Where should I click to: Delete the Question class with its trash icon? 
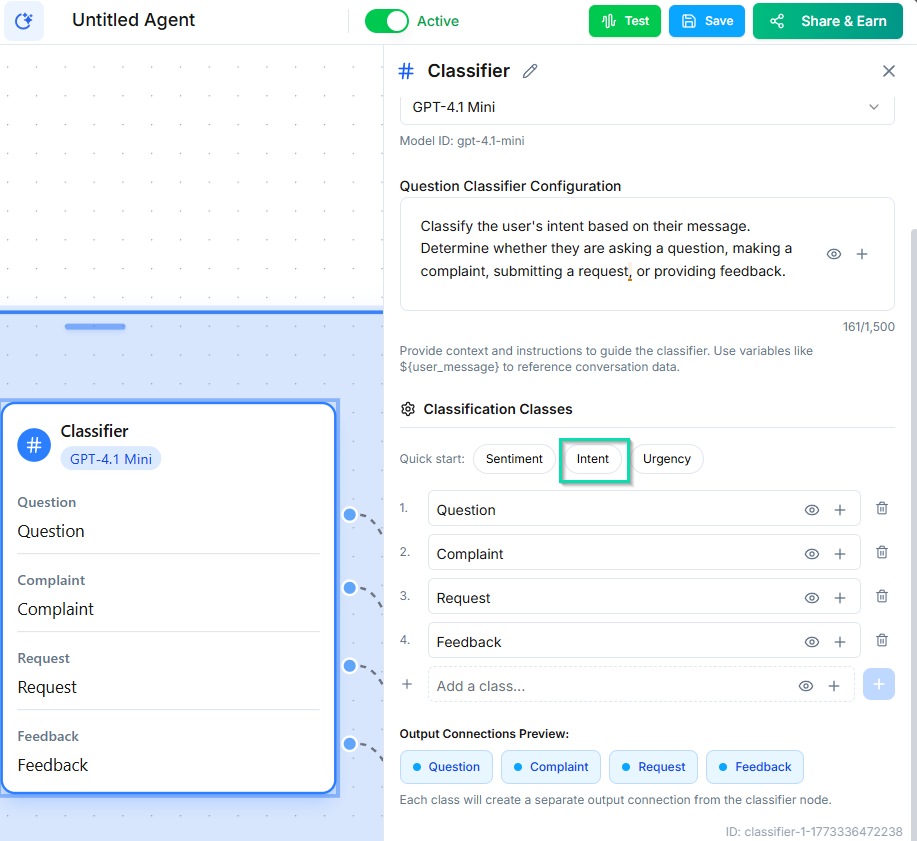point(881,508)
